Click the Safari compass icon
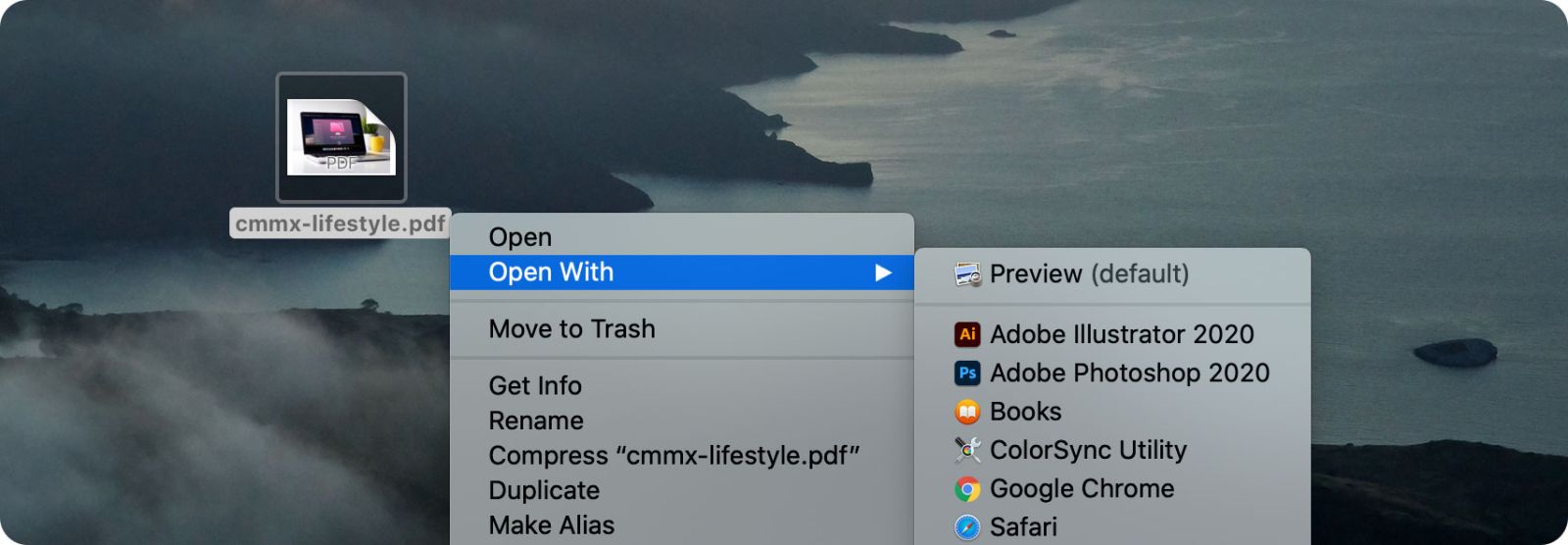1568x545 pixels. pos(967,527)
